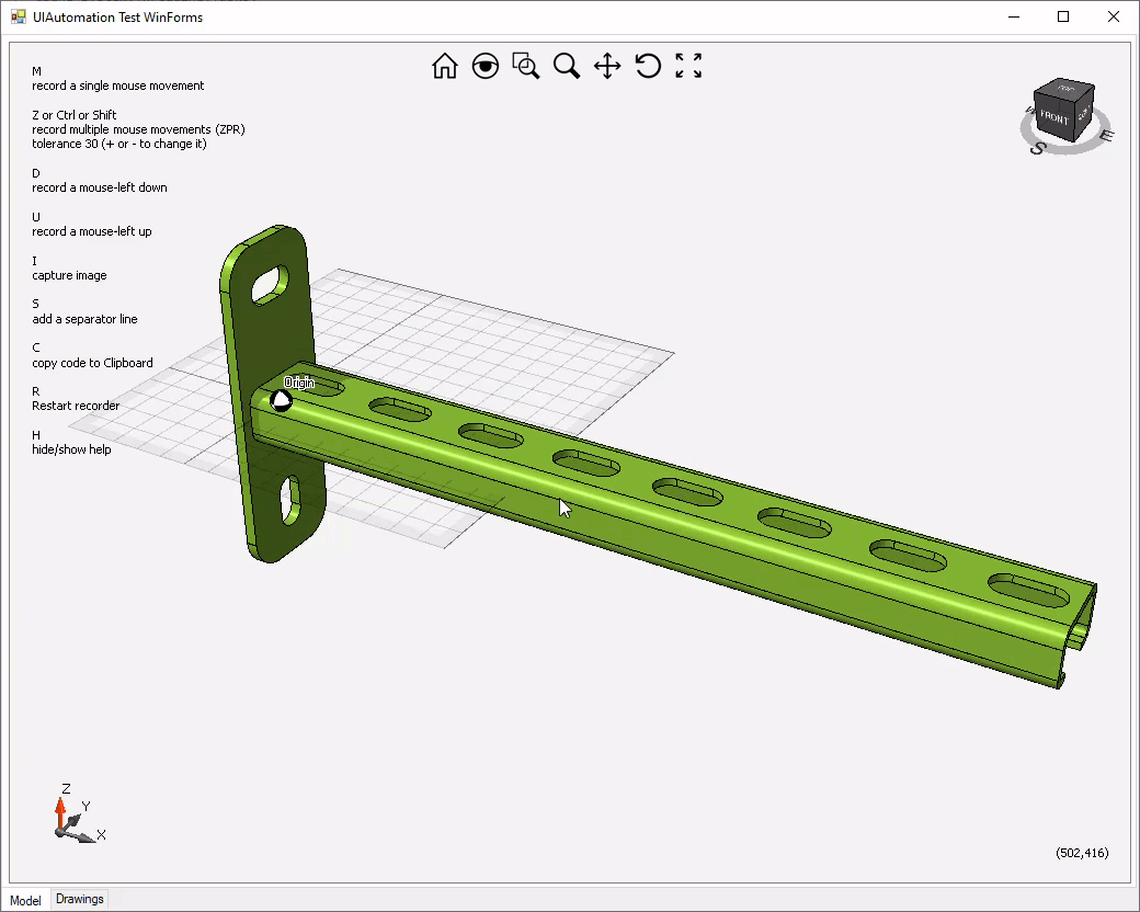Open the Drawings tab
This screenshot has width=1140, height=912.
coord(80,899)
